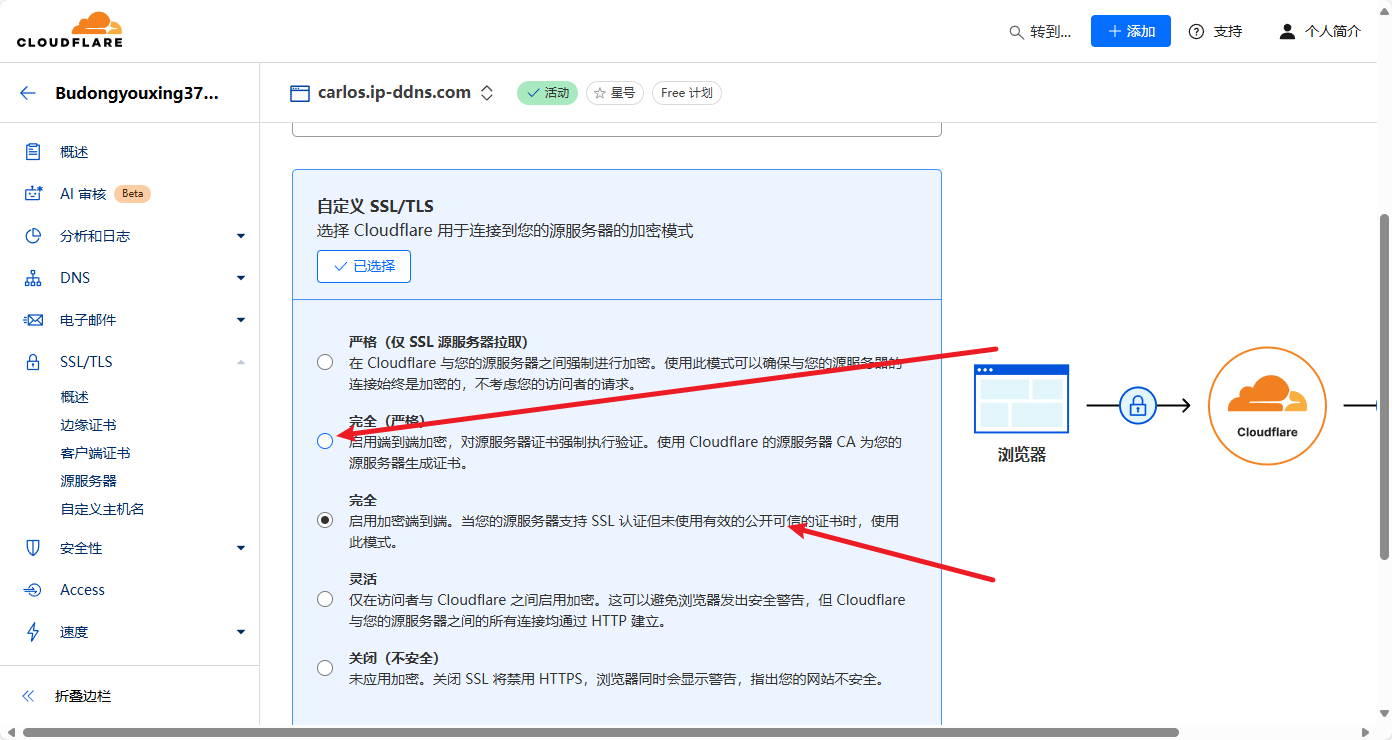1392x740 pixels.
Task: Click the AI audit robot icon
Action: pyautogui.click(x=33, y=194)
